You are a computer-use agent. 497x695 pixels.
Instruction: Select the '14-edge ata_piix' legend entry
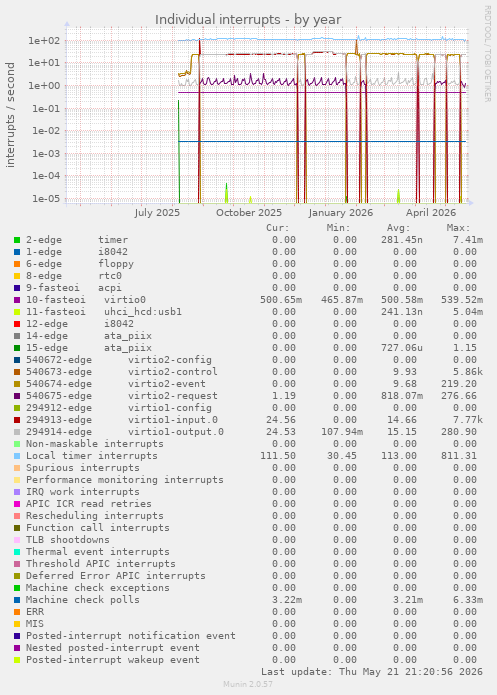click(x=89, y=336)
